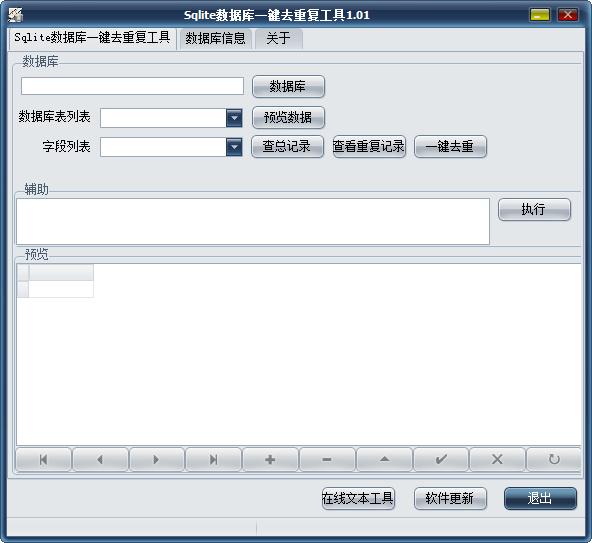Jump to last record in navigator
This screenshot has height=543, width=592.
(x=214, y=459)
